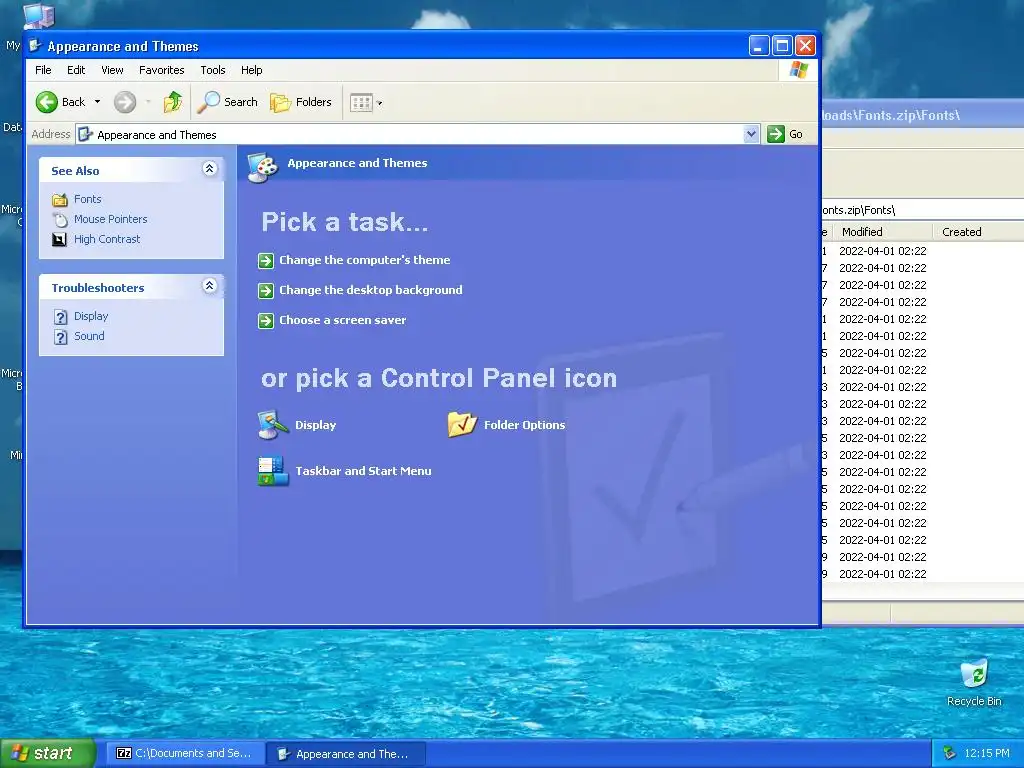This screenshot has width=1024, height=768.
Task: Open the File menu
Action: point(43,70)
